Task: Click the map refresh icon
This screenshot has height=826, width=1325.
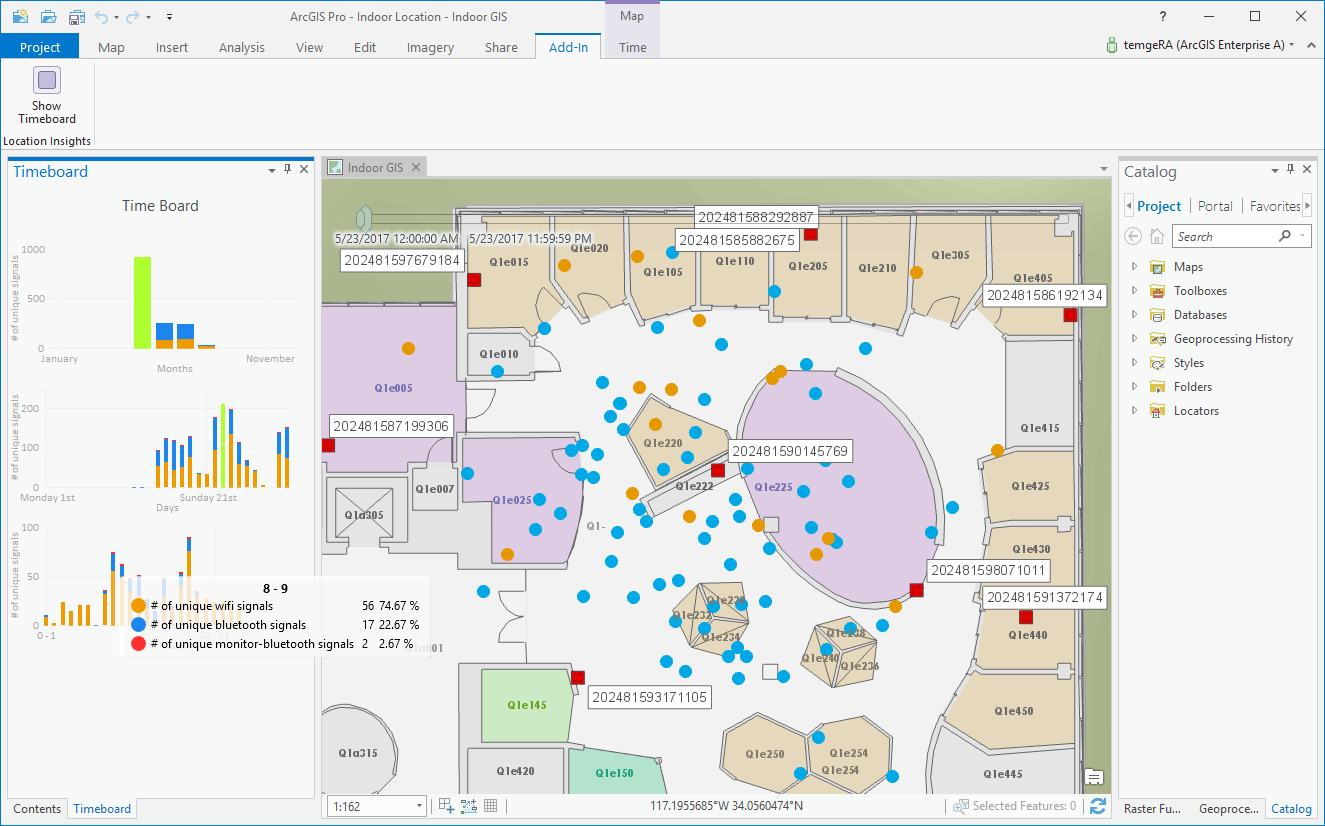Action: pos(1098,806)
